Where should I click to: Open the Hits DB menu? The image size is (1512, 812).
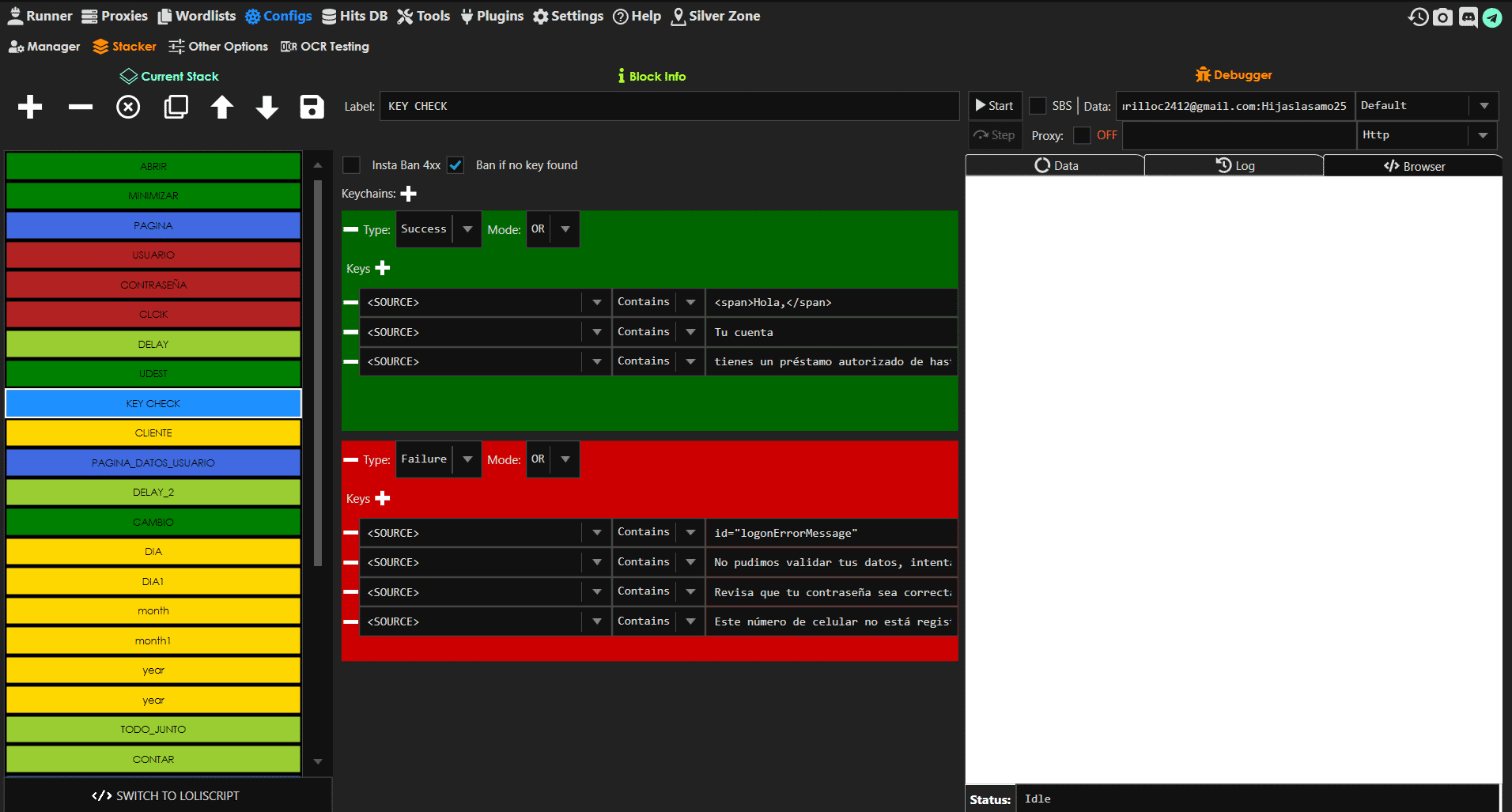354,16
